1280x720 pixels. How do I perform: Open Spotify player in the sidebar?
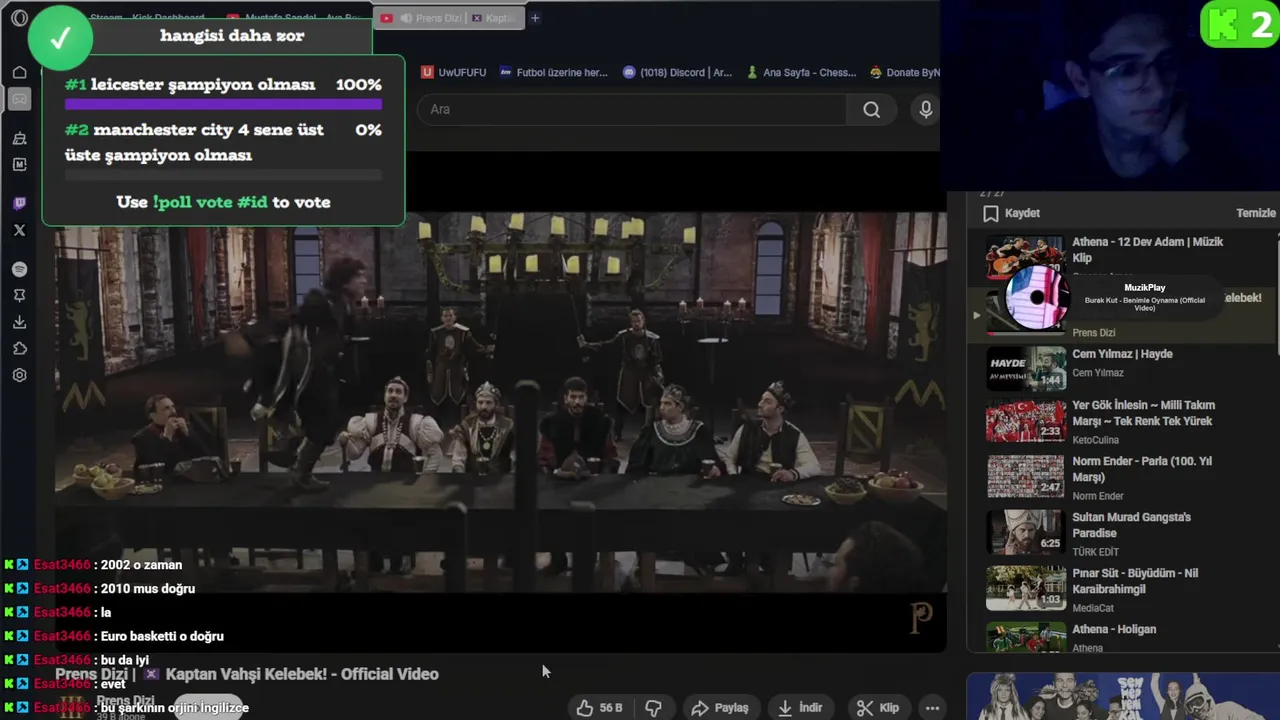pos(19,269)
